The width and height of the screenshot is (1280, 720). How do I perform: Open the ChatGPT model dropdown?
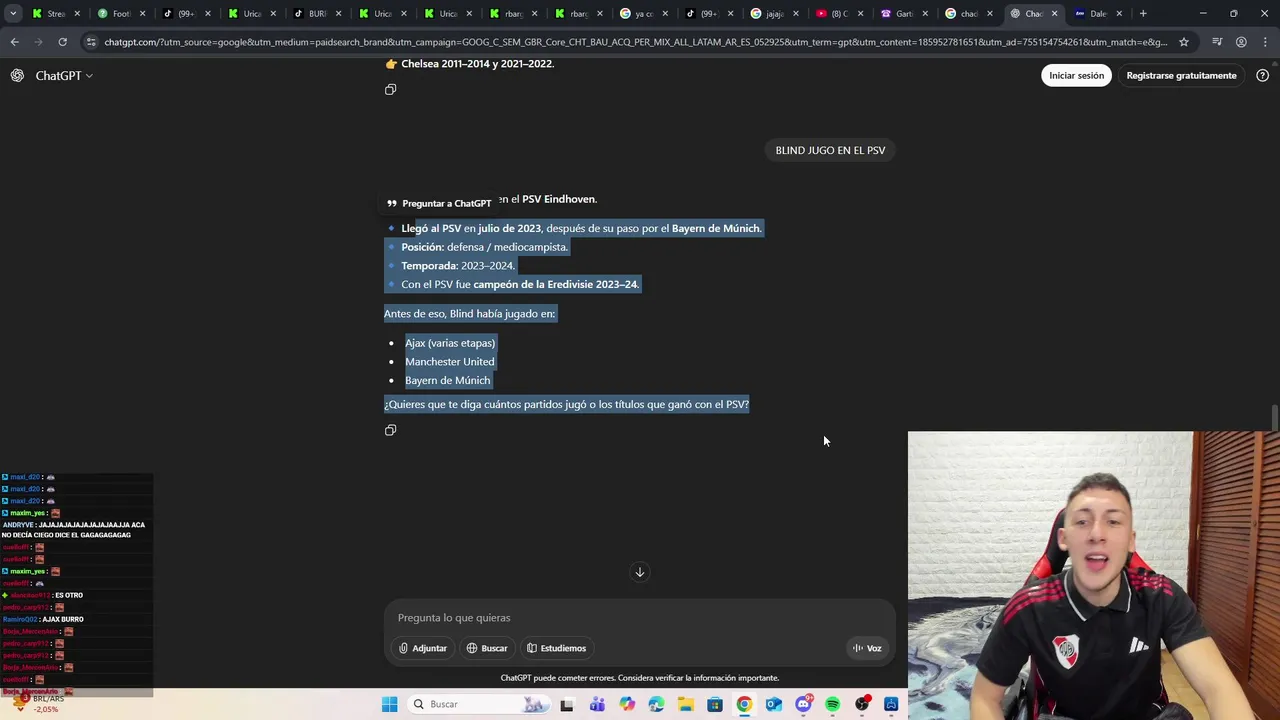pos(64,76)
